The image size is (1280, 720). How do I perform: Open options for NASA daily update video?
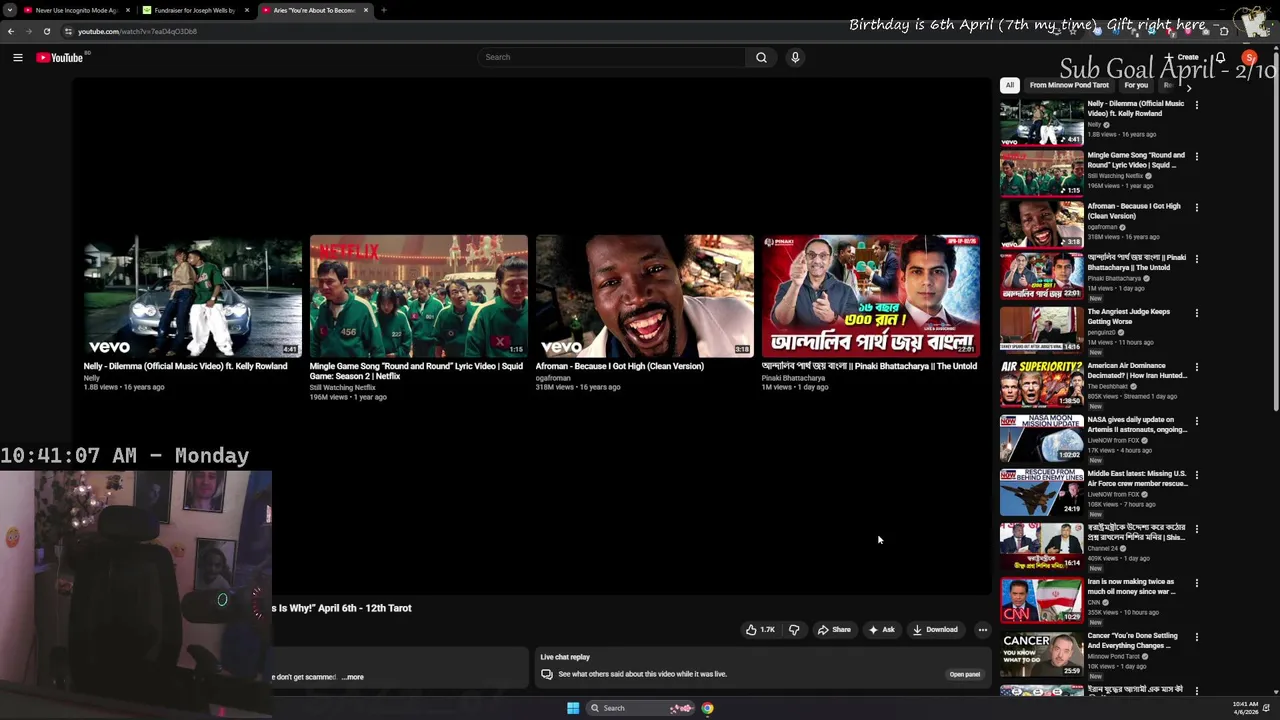pos(1196,421)
